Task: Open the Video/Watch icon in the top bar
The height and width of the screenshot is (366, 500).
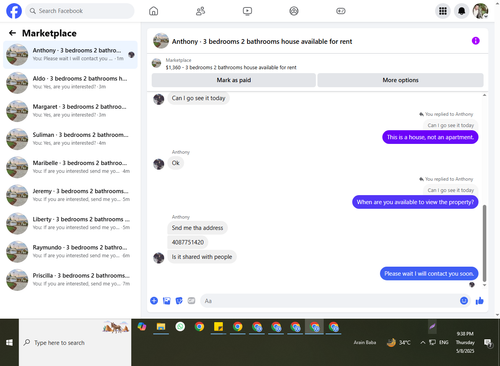Action: click(247, 11)
